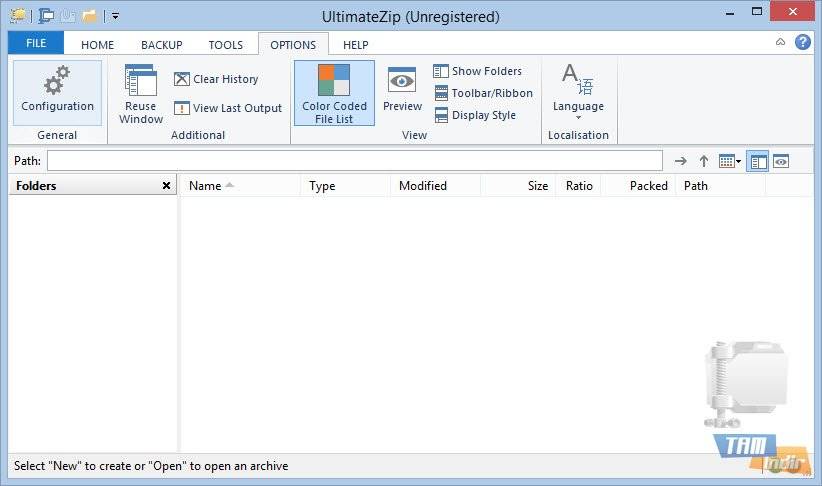The height and width of the screenshot is (486, 822).
Task: Toggle the preview eye button in path bar
Action: pyautogui.click(x=781, y=161)
